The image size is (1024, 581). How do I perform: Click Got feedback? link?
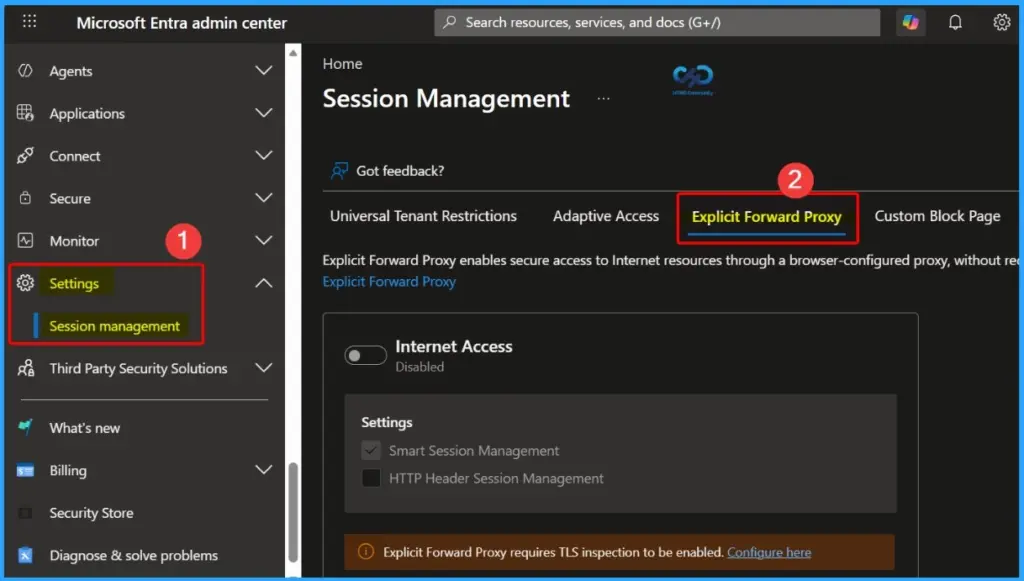click(400, 171)
